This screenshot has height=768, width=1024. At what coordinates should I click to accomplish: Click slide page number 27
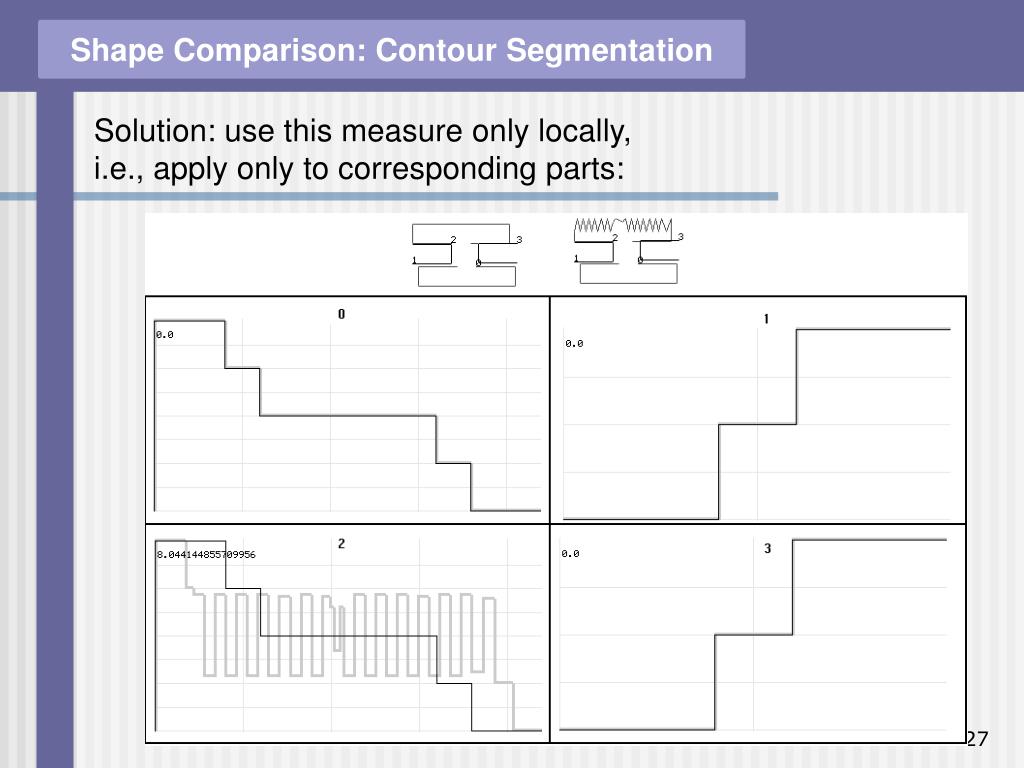(977, 739)
